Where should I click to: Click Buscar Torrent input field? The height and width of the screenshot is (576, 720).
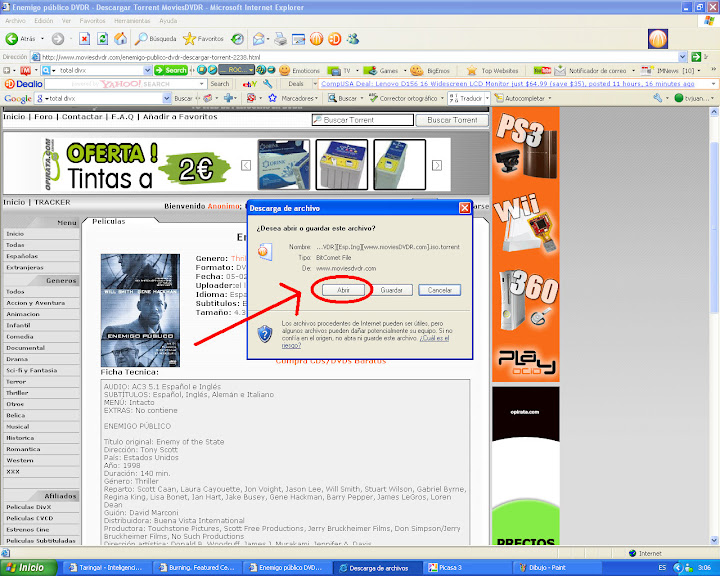(x=363, y=120)
